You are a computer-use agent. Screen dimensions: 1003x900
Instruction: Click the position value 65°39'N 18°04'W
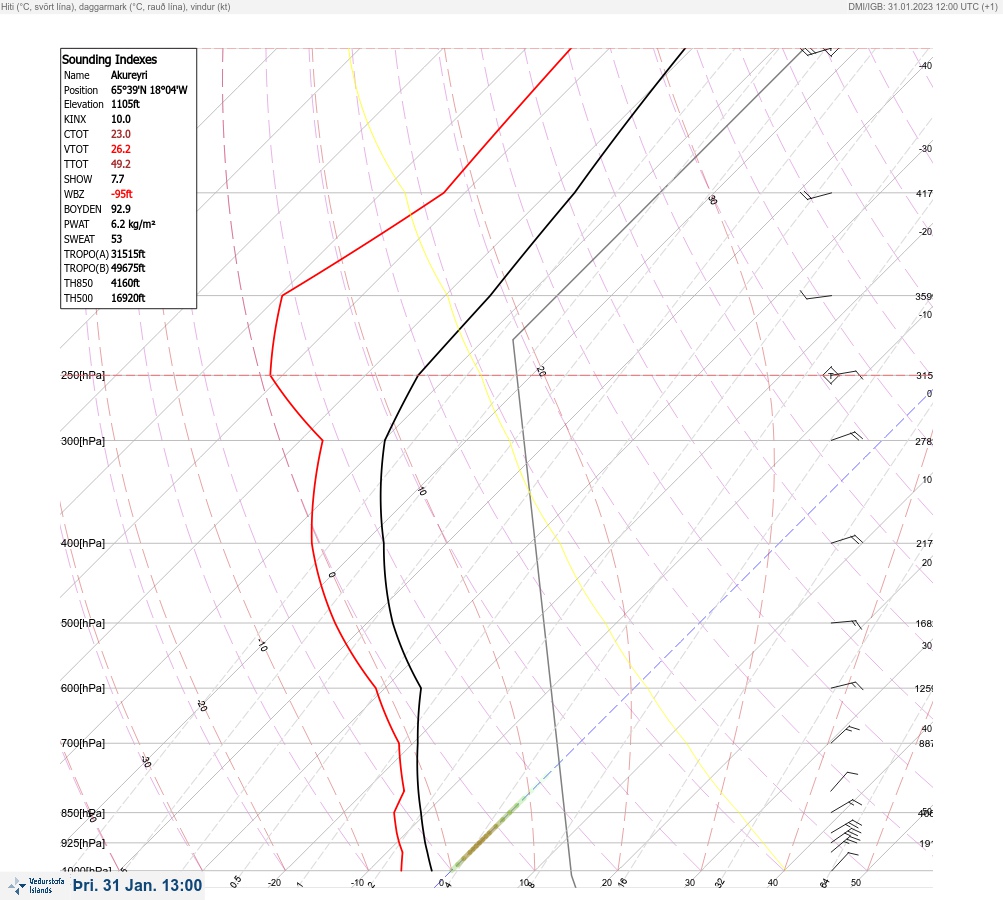(x=149, y=90)
